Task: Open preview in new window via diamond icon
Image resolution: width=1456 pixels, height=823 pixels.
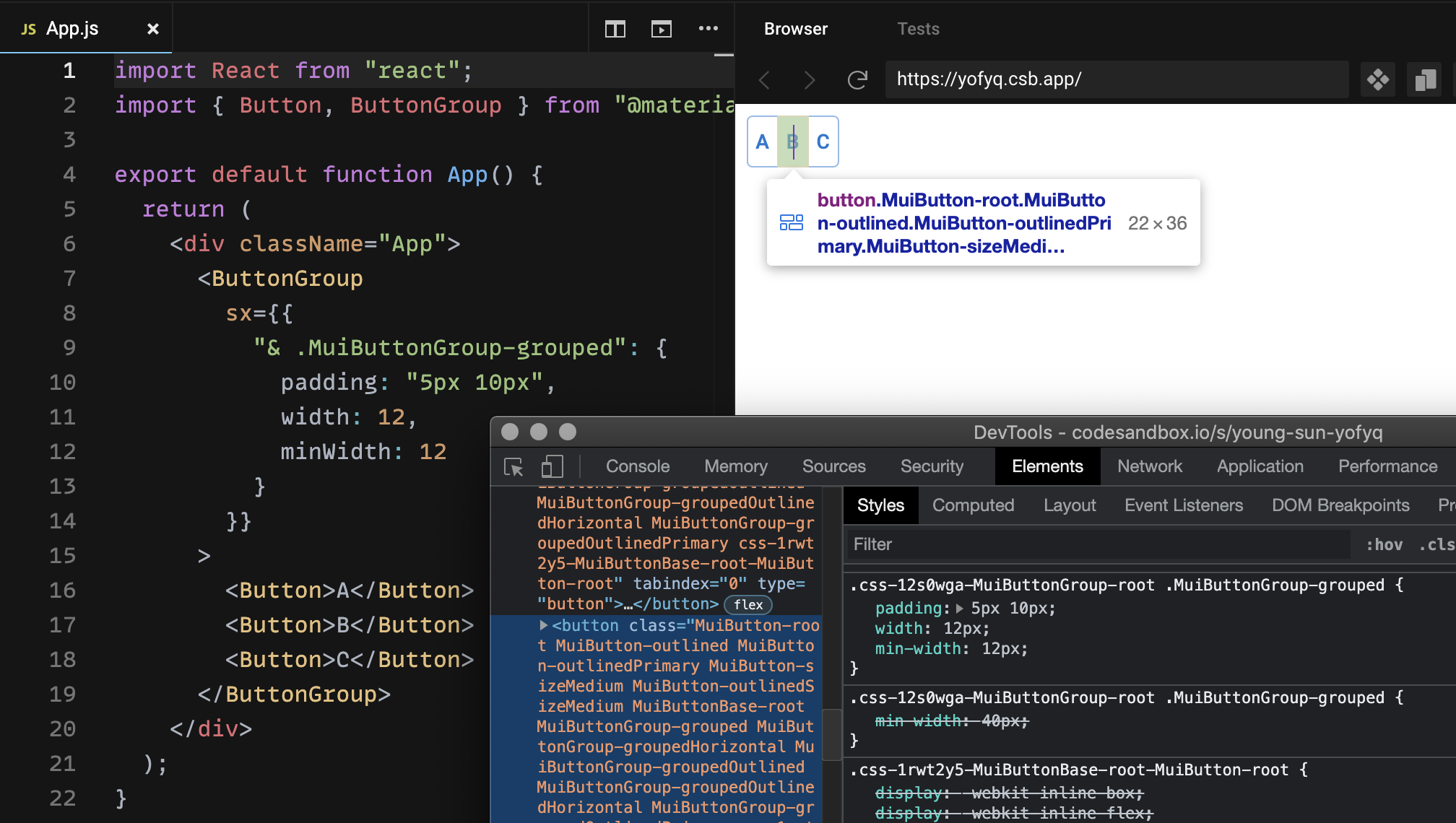Action: 1378,79
